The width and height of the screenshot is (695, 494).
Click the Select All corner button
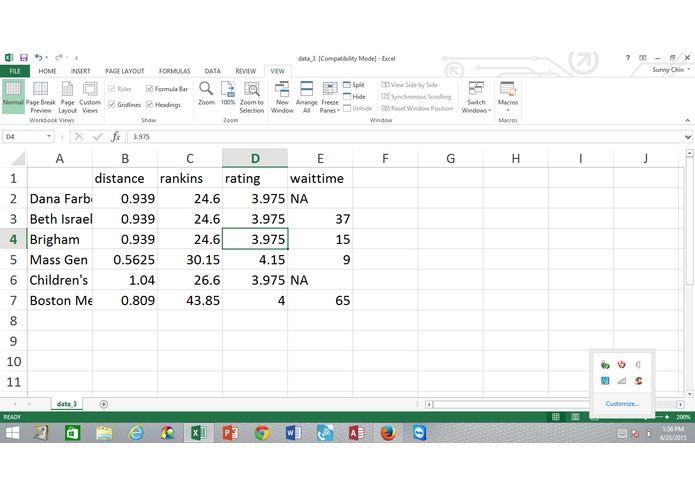pyautogui.click(x=14, y=158)
